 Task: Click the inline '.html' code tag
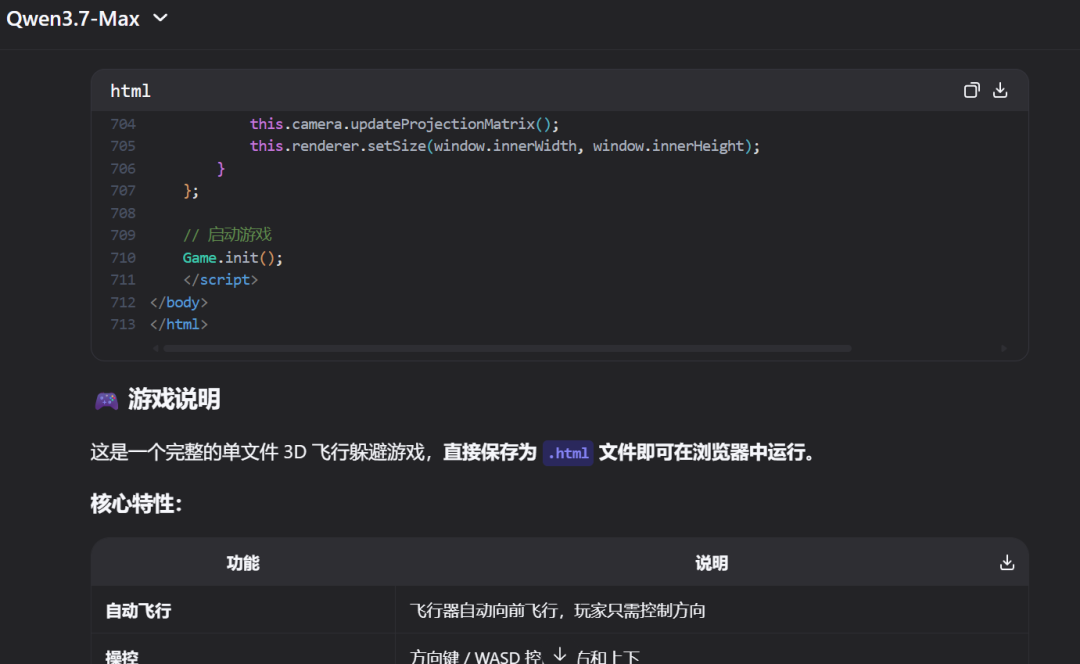pyautogui.click(x=568, y=453)
